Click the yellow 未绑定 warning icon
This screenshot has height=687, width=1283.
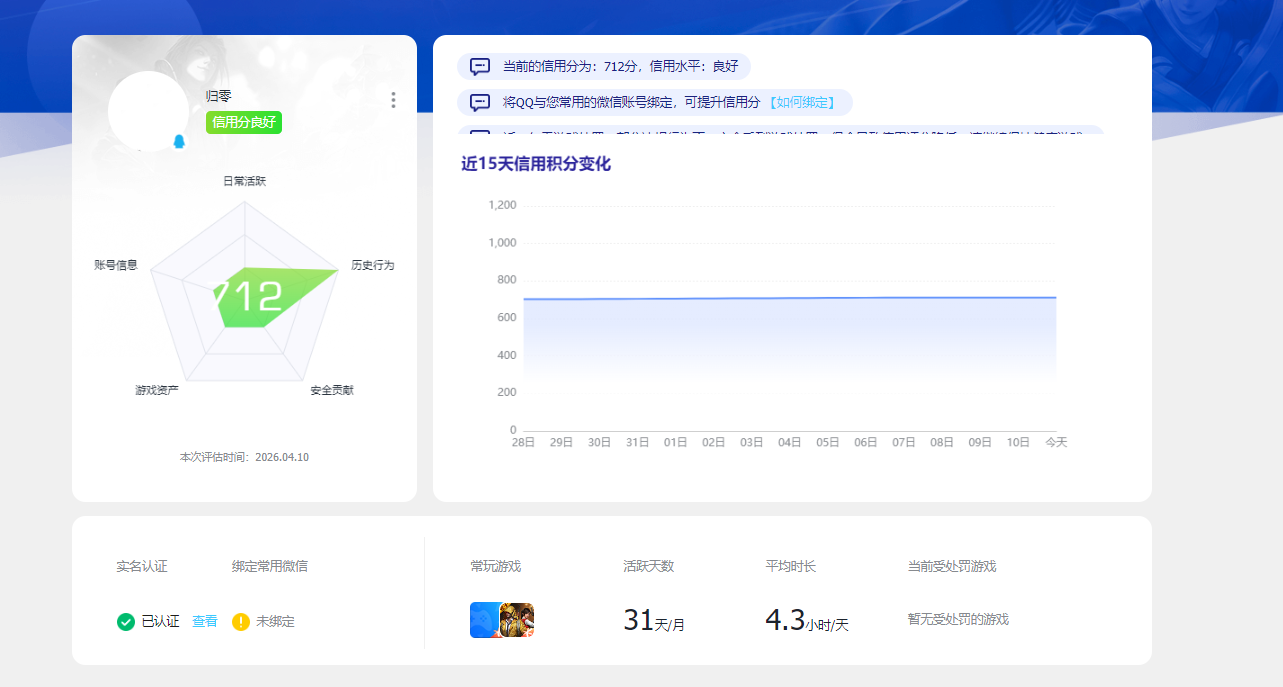(239, 621)
